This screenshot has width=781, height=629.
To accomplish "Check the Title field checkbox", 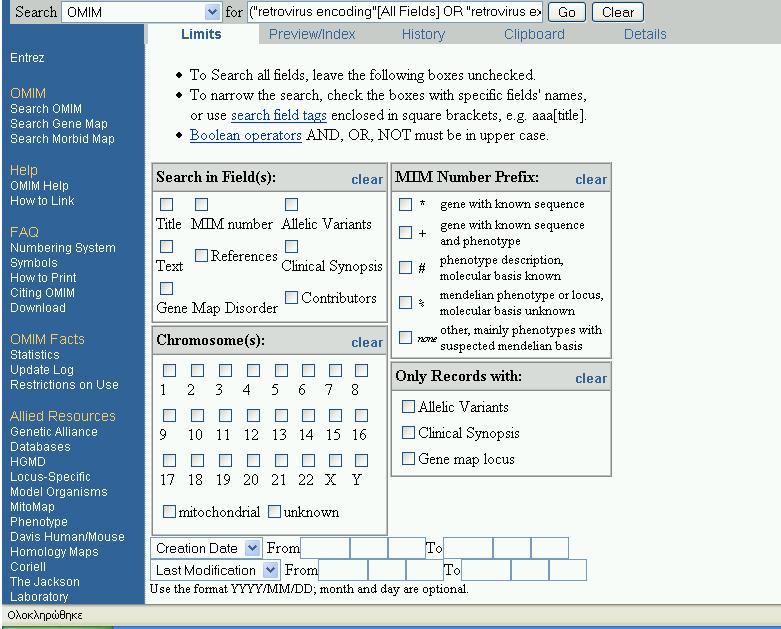I will [x=166, y=204].
